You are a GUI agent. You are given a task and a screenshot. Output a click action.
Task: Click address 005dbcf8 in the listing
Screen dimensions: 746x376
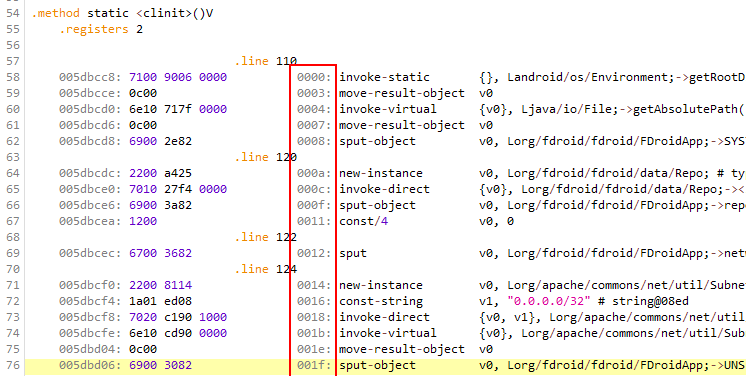click(90, 317)
